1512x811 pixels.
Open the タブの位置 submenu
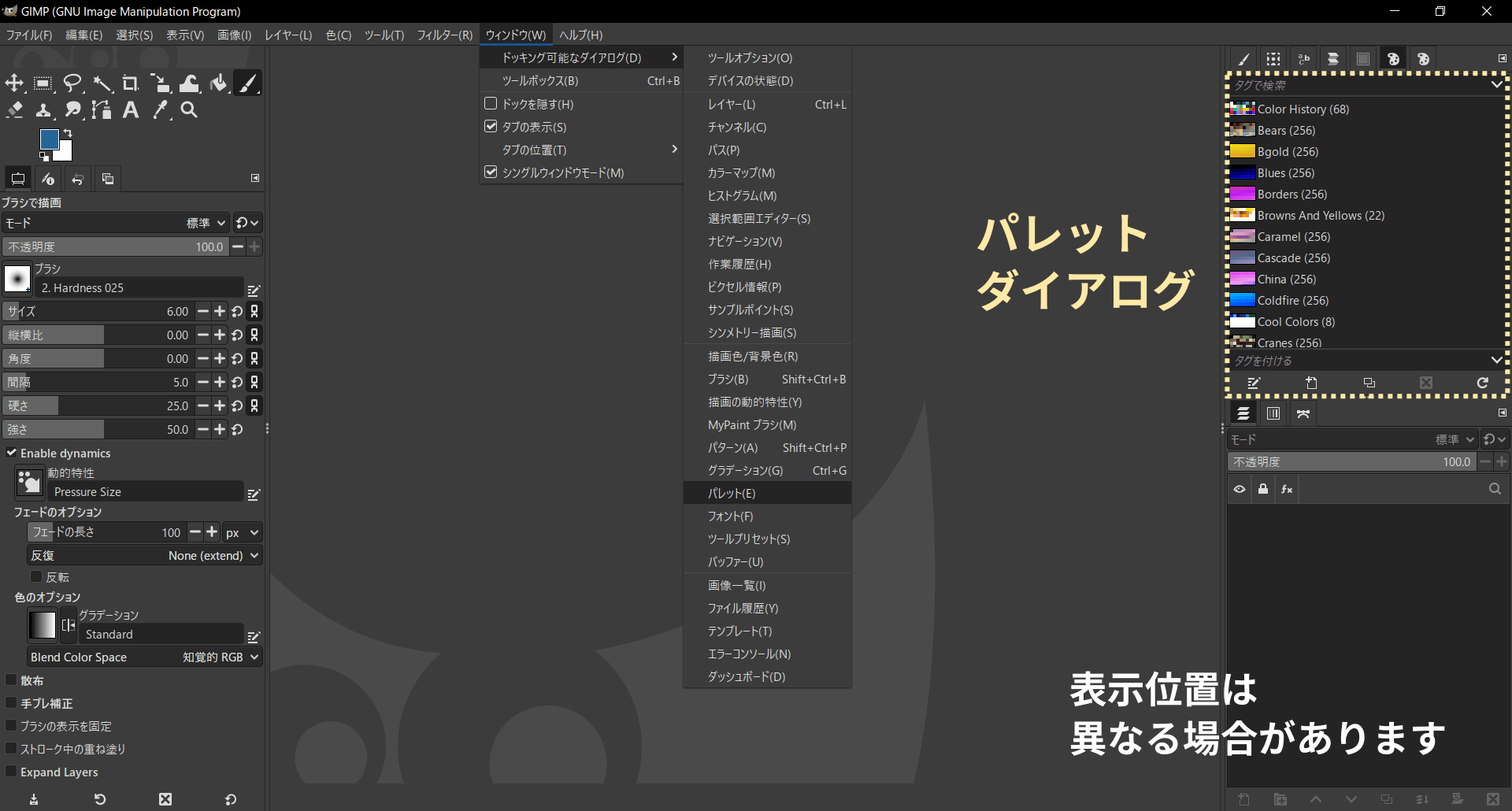click(581, 150)
